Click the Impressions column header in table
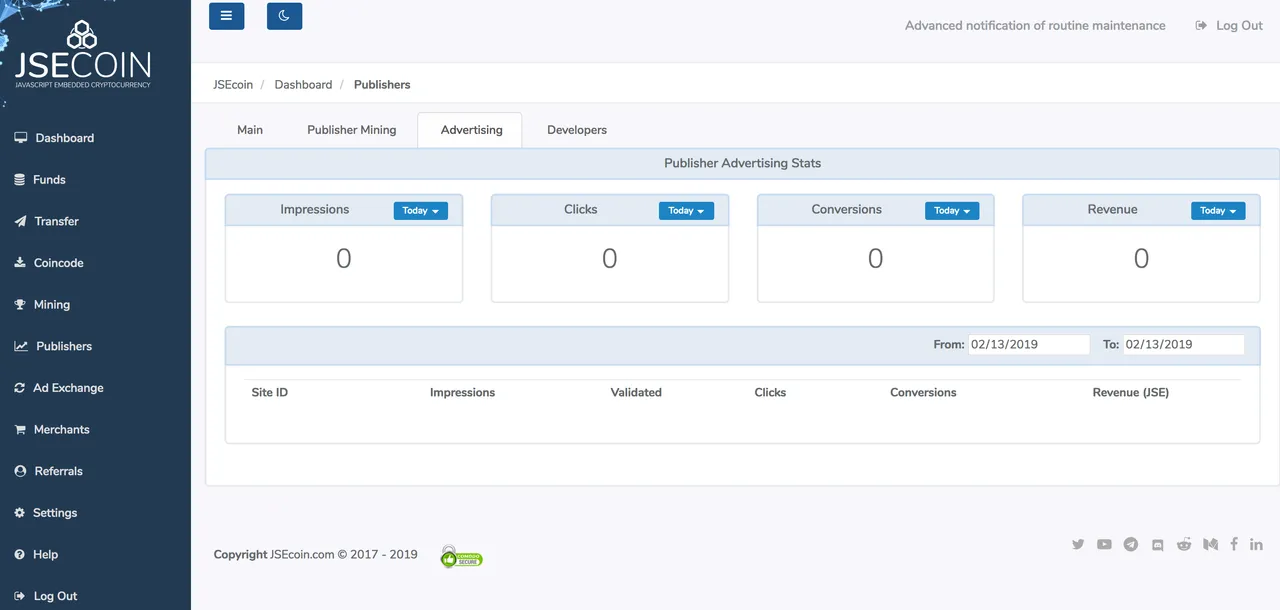 click(x=462, y=393)
